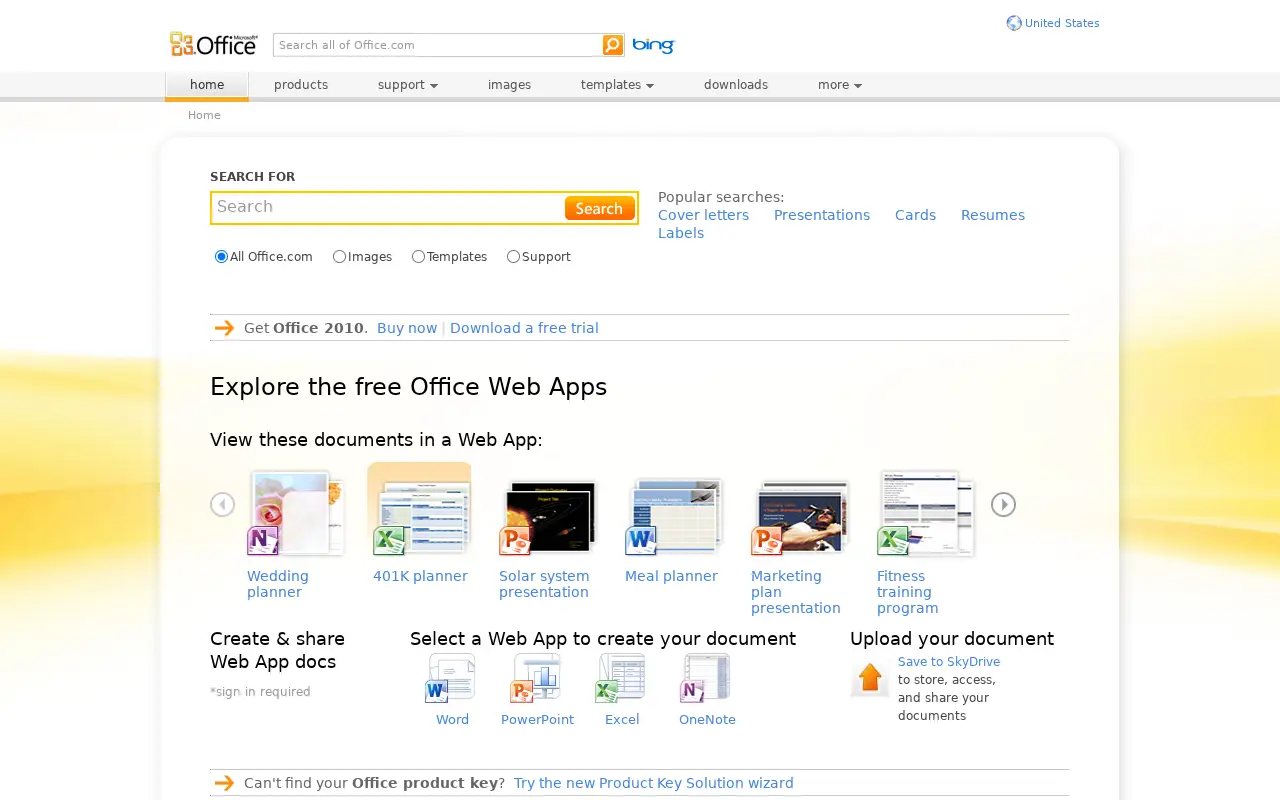This screenshot has width=1280, height=800.
Task: Select the Images radio button
Action: coord(339,257)
